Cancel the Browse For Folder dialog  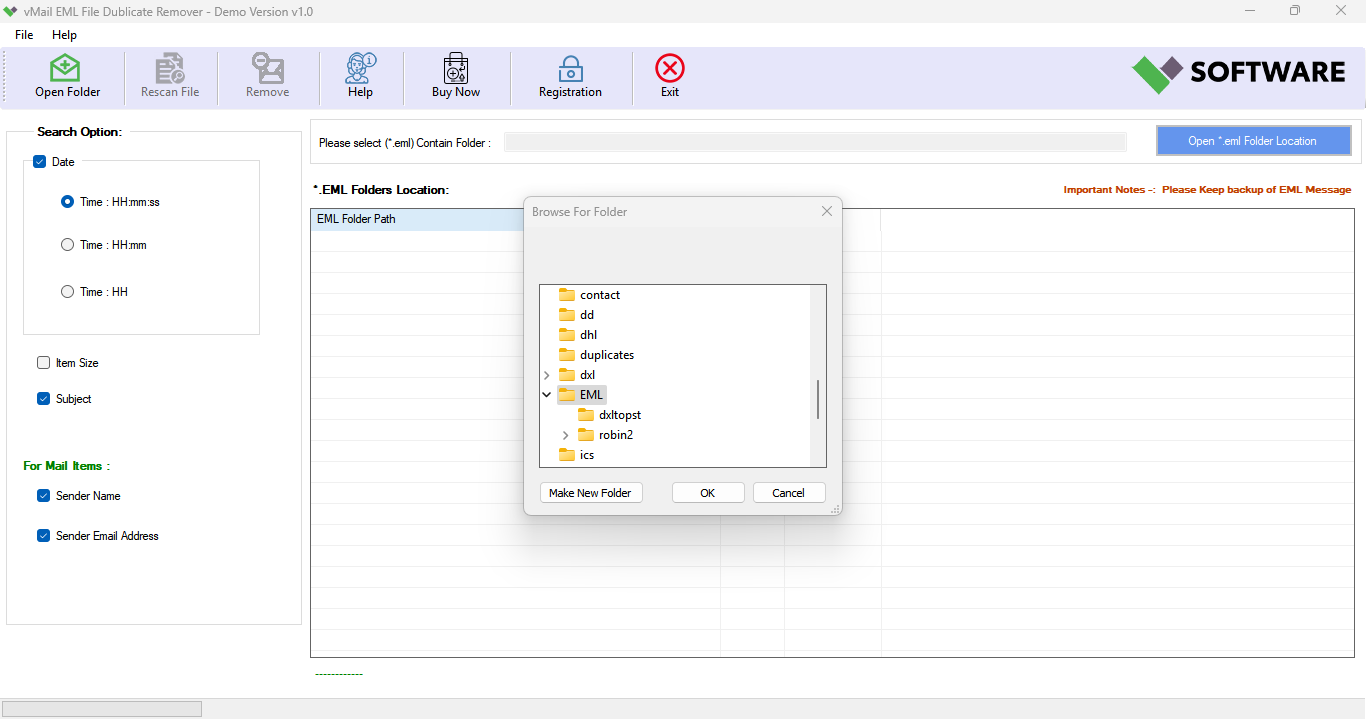pyautogui.click(x=788, y=493)
